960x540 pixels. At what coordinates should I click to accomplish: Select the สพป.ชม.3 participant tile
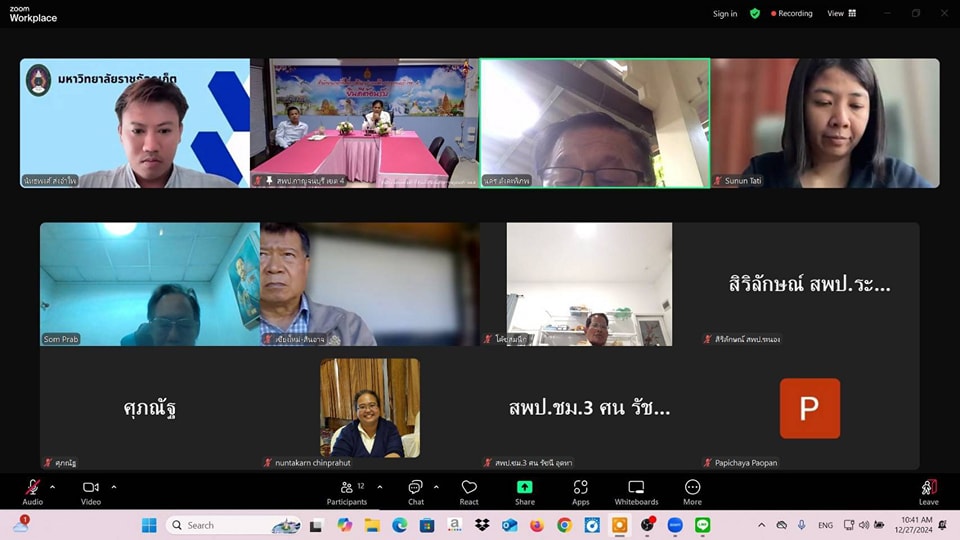click(590, 408)
